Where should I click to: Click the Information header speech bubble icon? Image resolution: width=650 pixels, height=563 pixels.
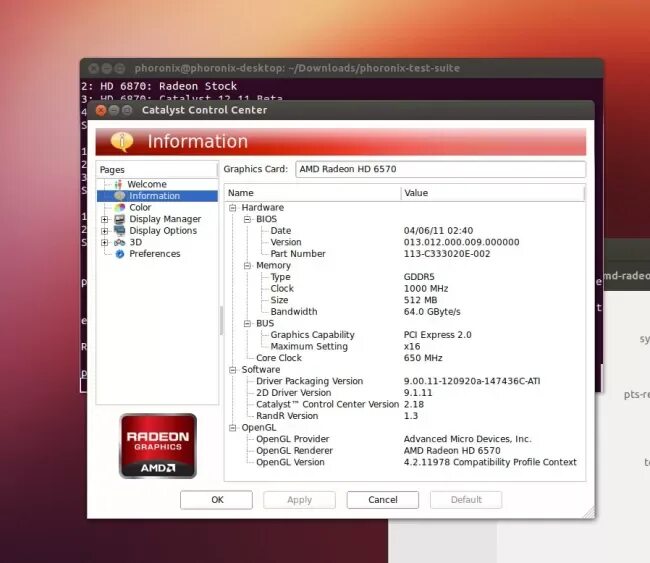122,141
